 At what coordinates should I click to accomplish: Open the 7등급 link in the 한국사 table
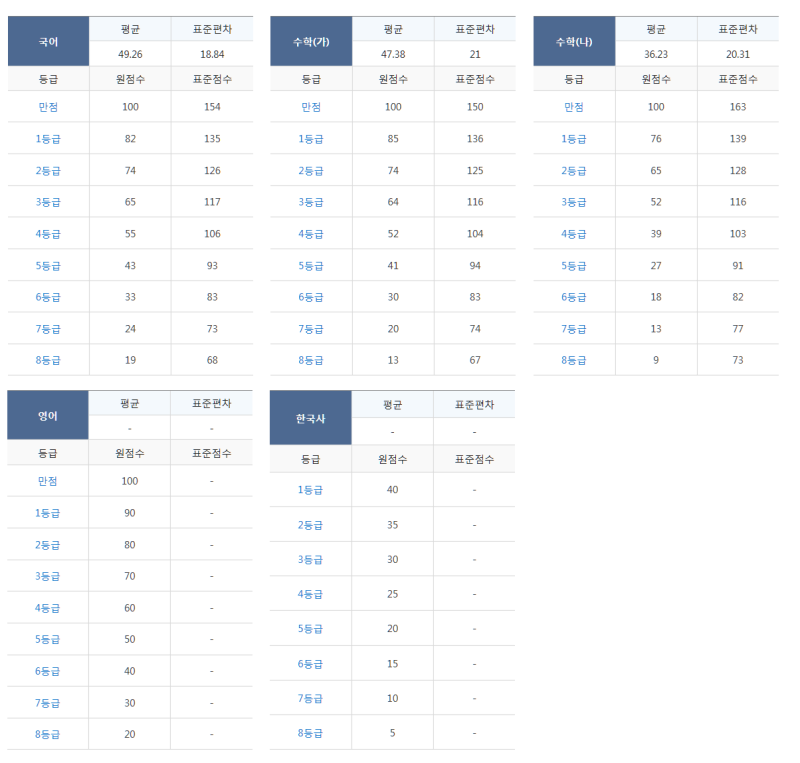[x=310, y=698]
